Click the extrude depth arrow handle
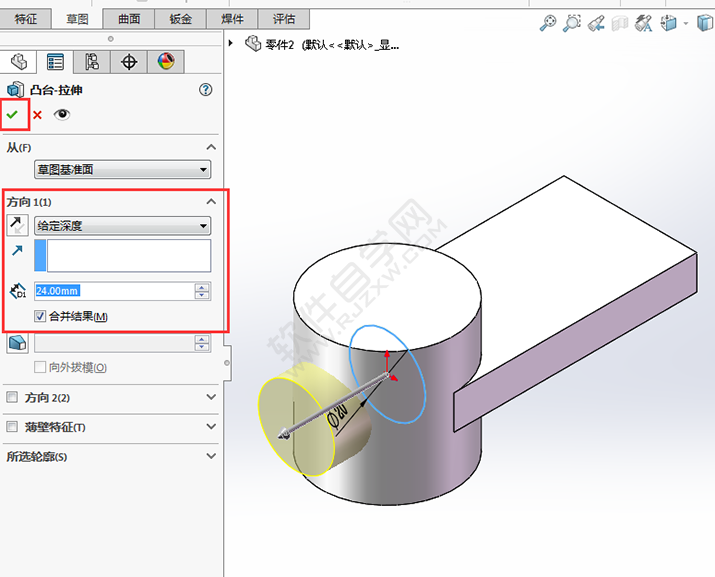The image size is (715, 577). [283, 435]
